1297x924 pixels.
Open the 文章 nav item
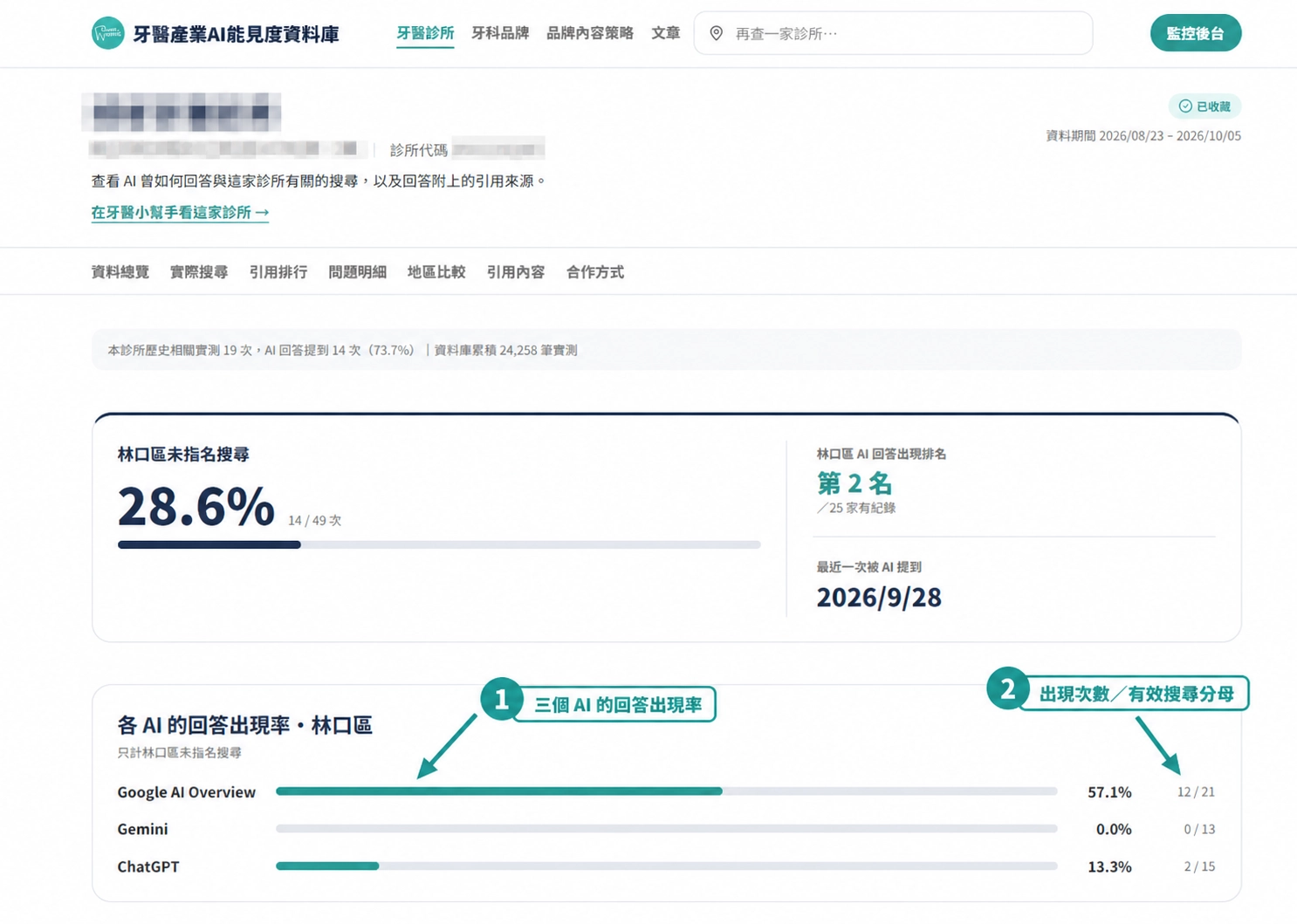pyautogui.click(x=665, y=33)
